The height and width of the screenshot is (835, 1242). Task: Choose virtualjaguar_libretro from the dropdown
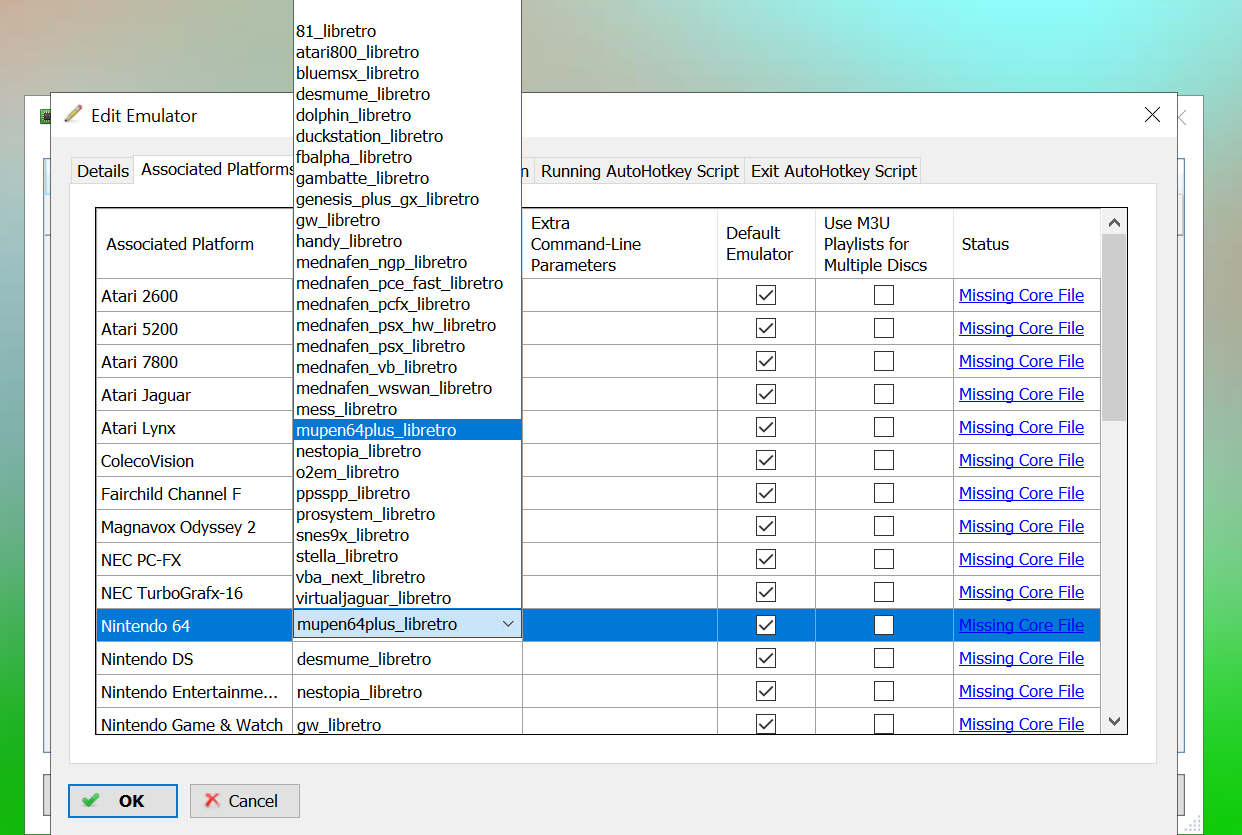[x=407, y=598]
